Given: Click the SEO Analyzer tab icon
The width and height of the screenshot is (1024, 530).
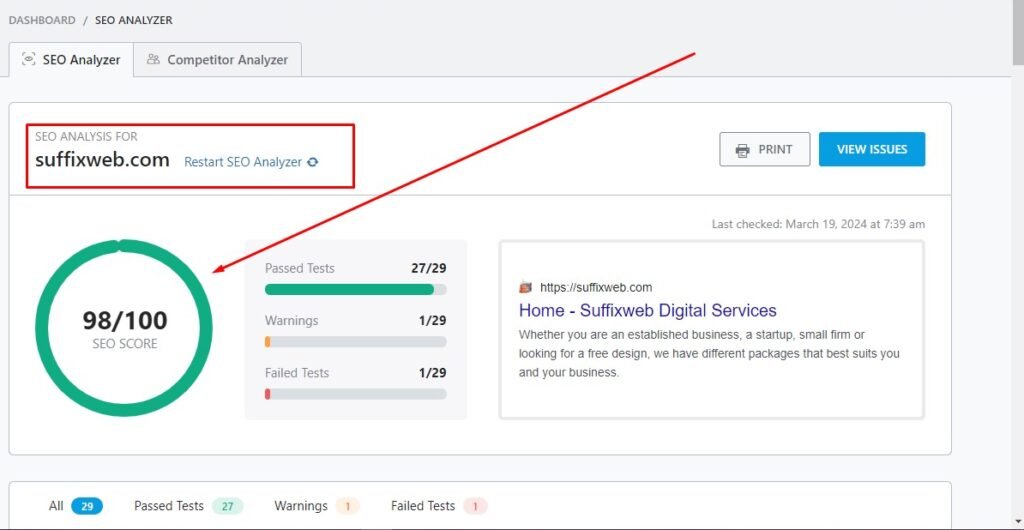Looking at the screenshot, I should 28,60.
